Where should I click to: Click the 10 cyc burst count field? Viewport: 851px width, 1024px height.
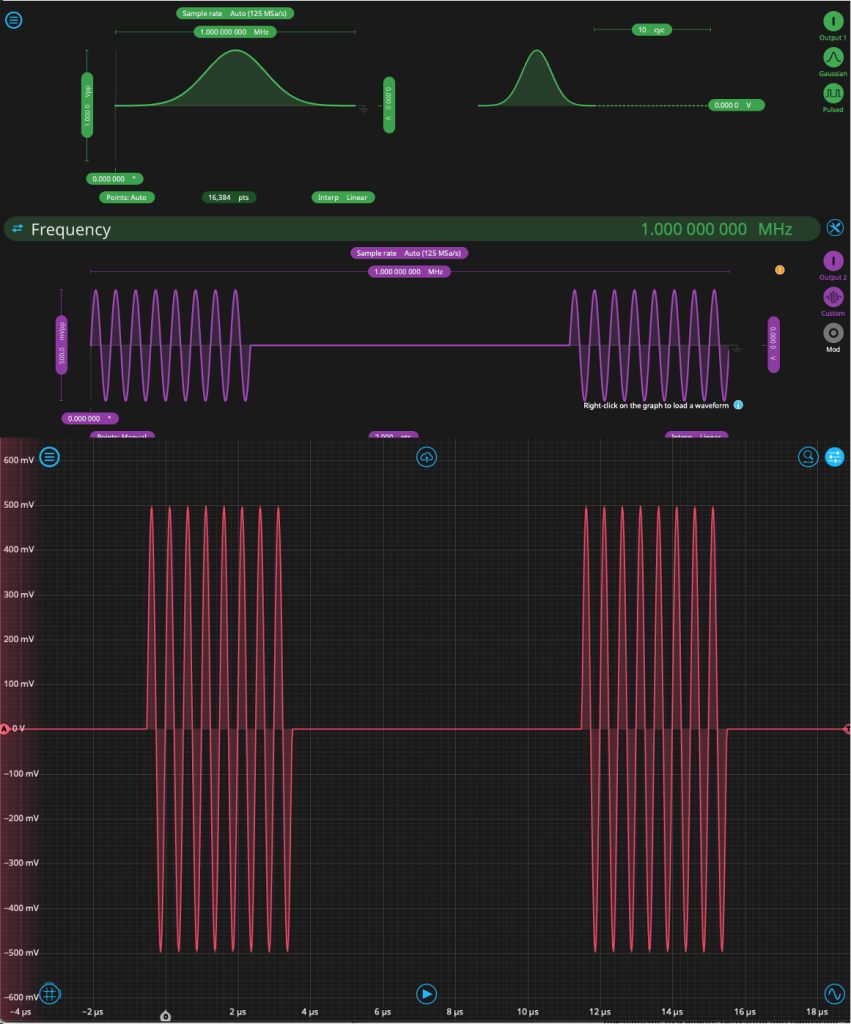point(651,30)
